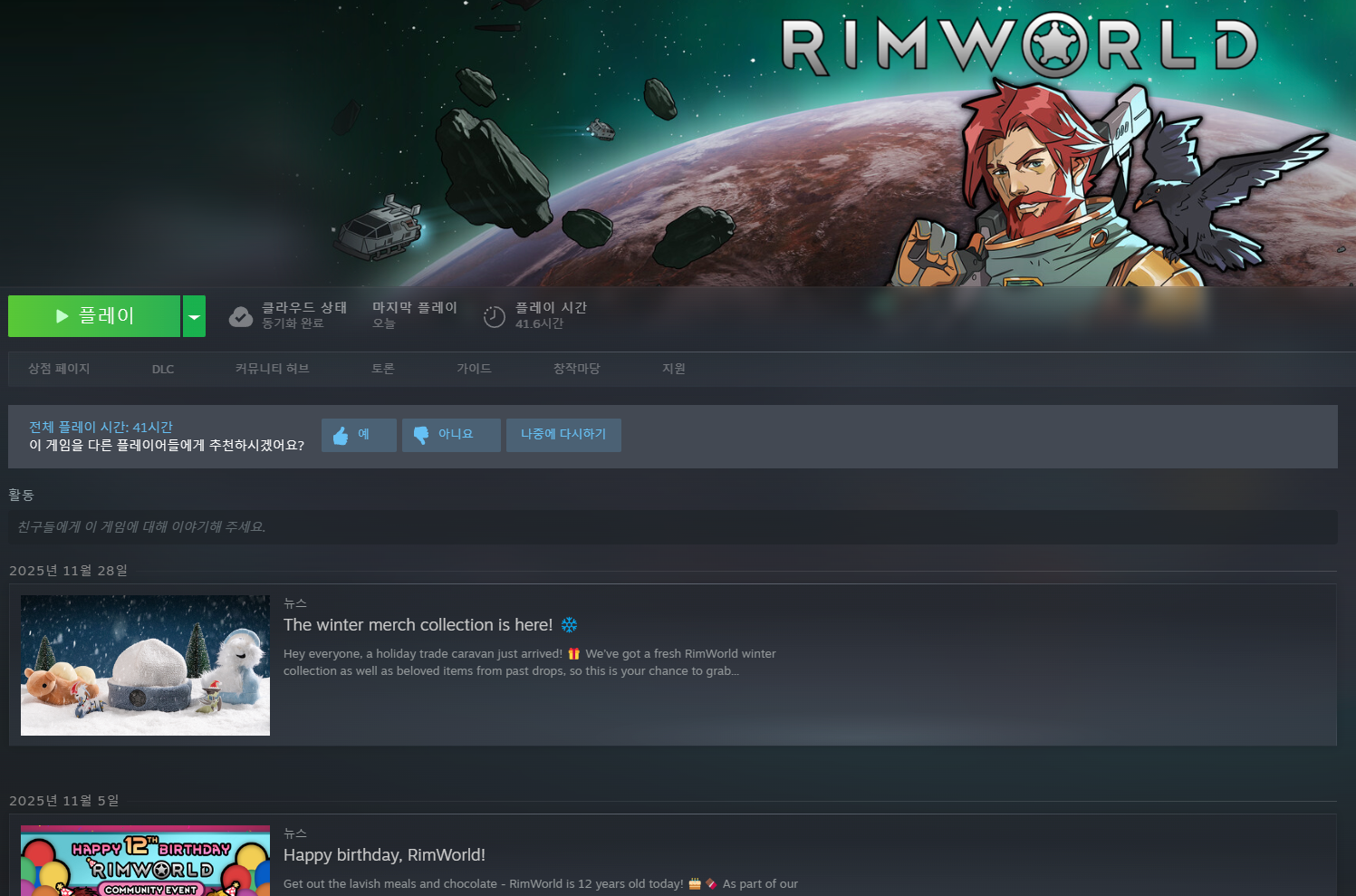This screenshot has width=1356, height=896.
Task: Select the 가이드 tab
Action: click(474, 369)
